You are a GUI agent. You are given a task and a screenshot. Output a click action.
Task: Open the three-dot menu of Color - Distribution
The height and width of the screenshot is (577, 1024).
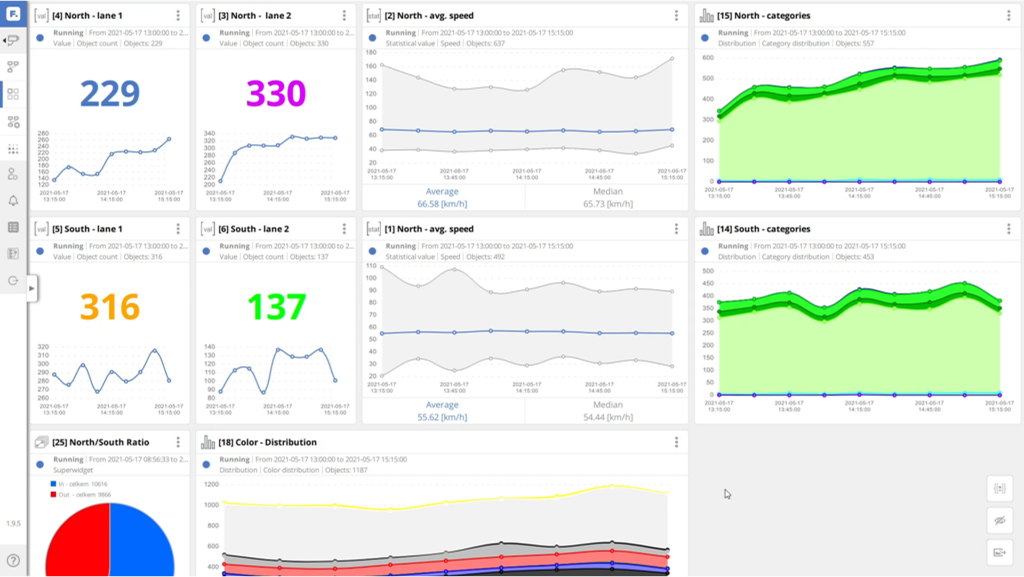677,442
